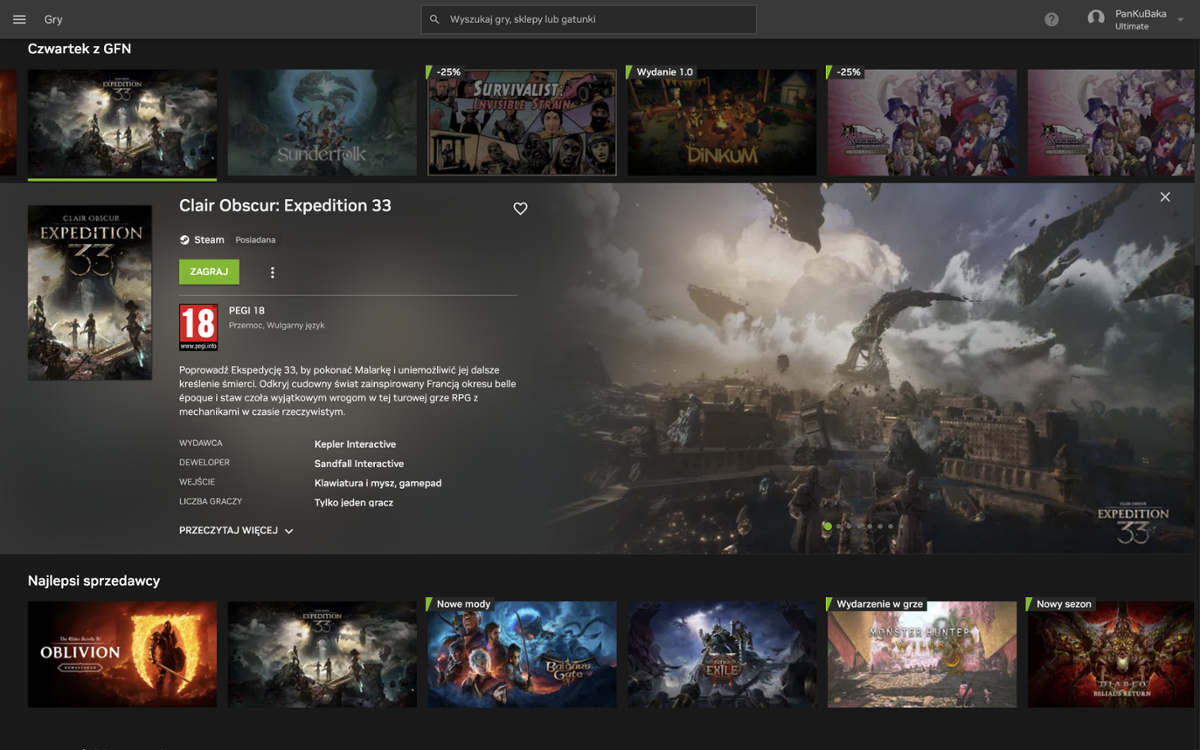The image size is (1200, 750).
Task: Click the Steam store label text
Action: pyautogui.click(x=209, y=240)
